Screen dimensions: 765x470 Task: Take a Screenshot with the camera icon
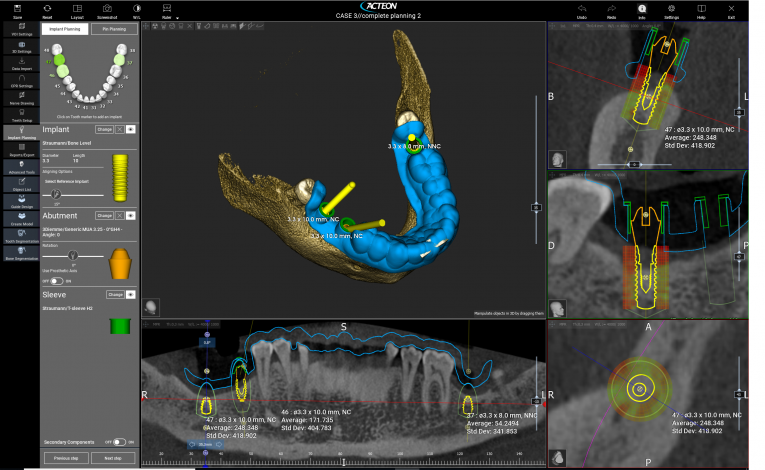(x=106, y=10)
